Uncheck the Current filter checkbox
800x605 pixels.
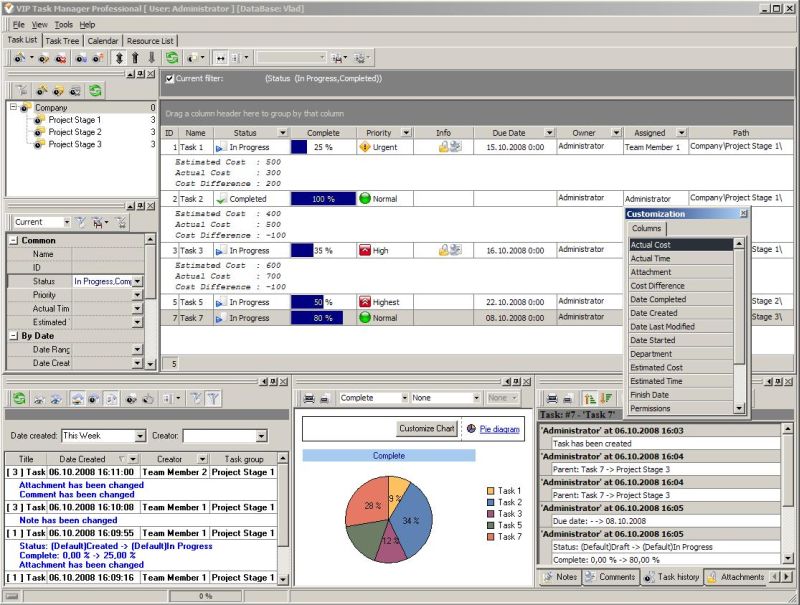pyautogui.click(x=170, y=79)
